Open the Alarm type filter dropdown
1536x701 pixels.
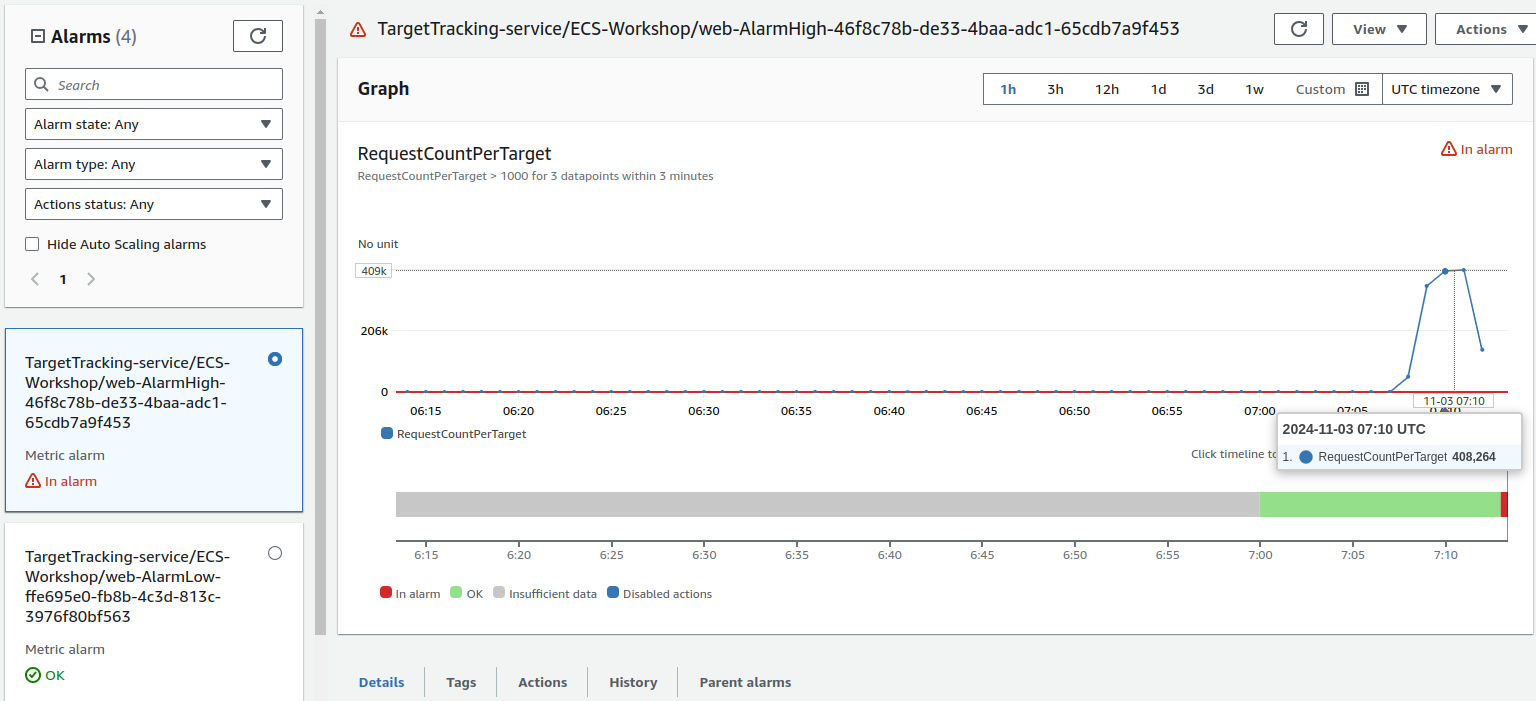click(x=153, y=164)
